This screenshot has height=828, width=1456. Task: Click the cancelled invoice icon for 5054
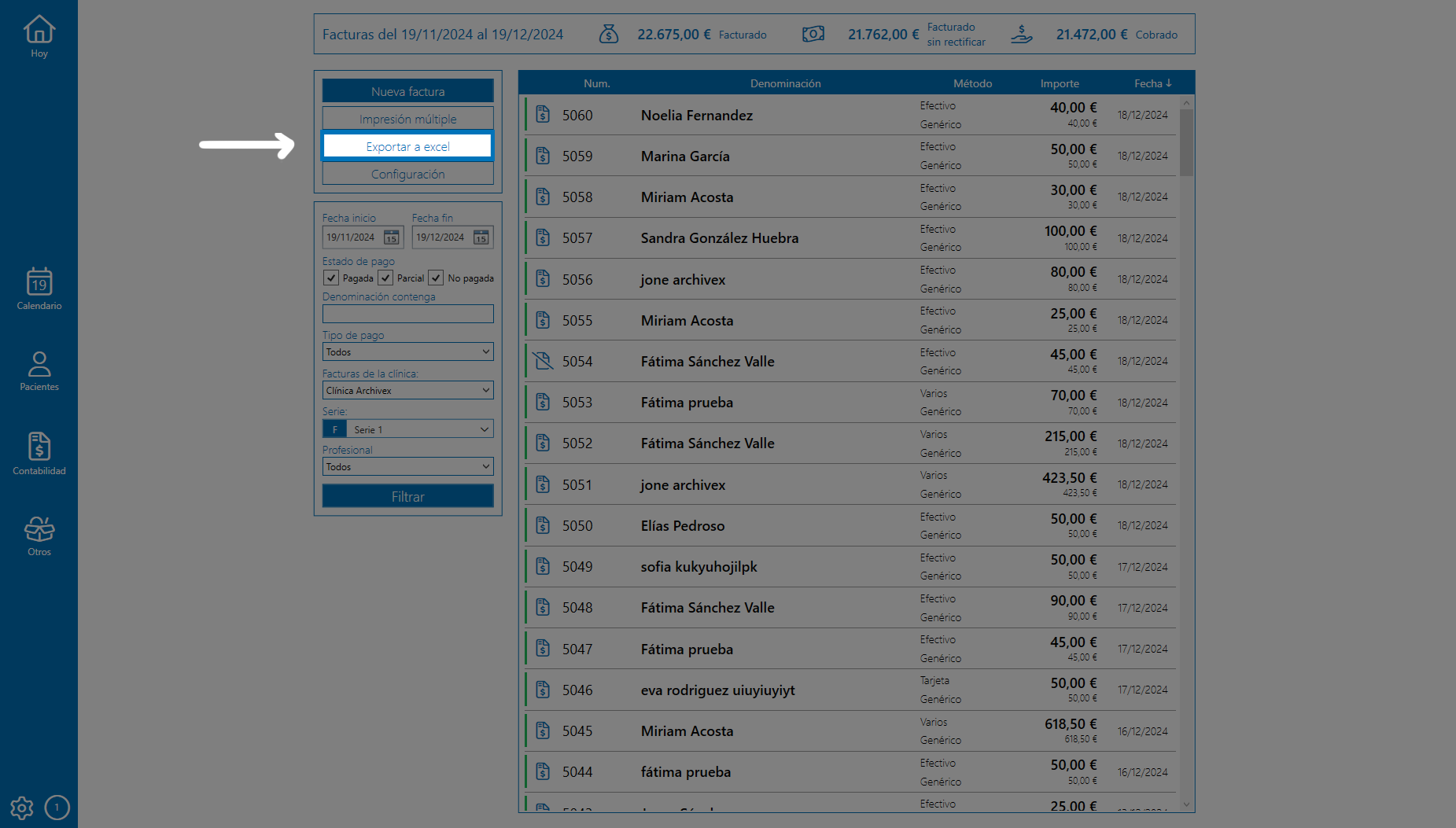543,361
